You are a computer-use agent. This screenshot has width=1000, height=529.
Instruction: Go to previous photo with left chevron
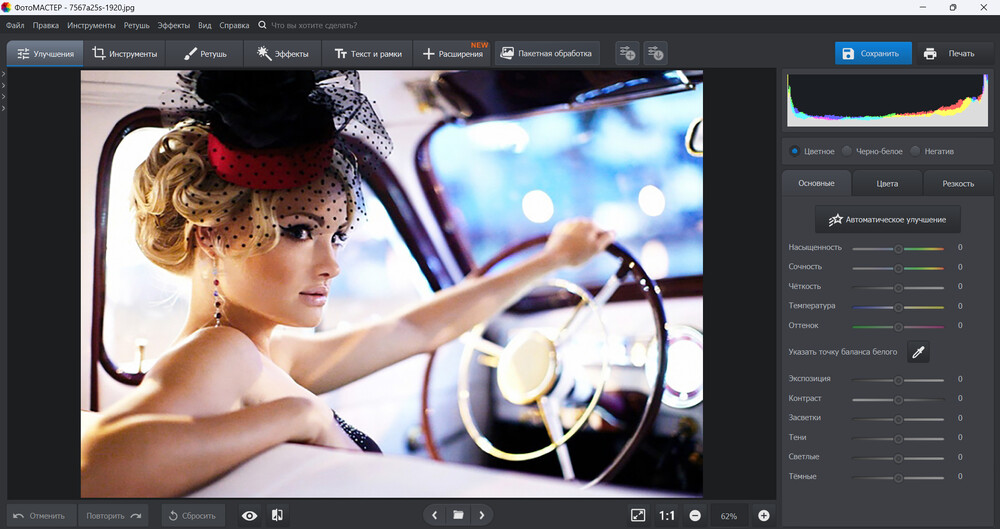(434, 516)
